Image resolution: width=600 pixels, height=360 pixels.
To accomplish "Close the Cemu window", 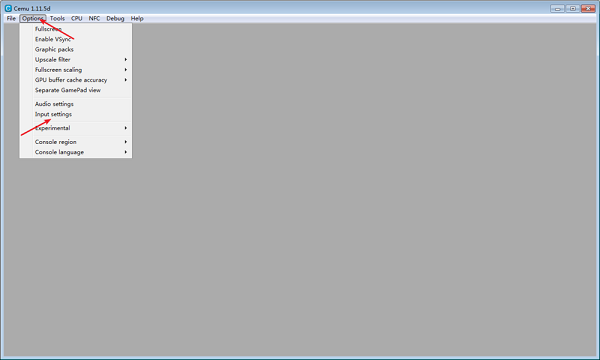I will [588, 8].
